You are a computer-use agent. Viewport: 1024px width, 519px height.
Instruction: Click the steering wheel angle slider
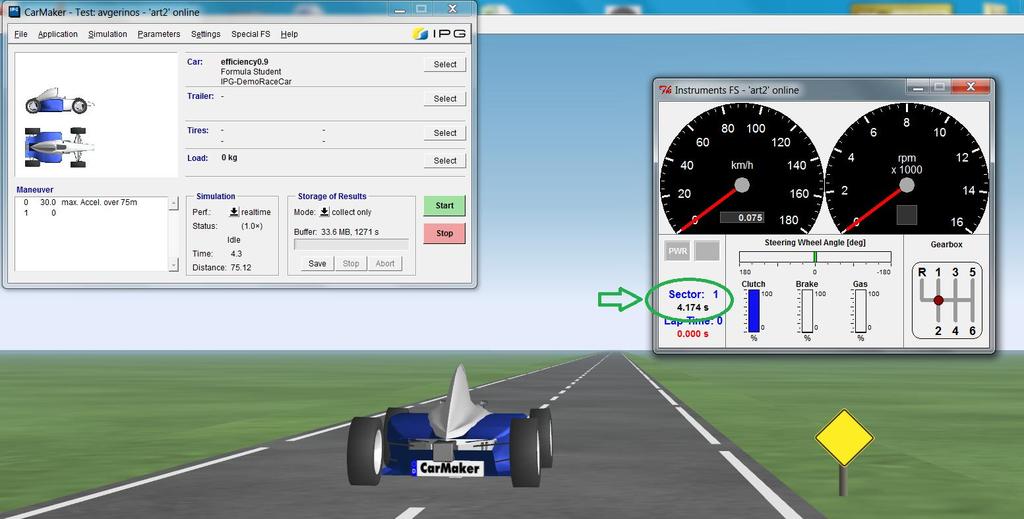point(814,257)
